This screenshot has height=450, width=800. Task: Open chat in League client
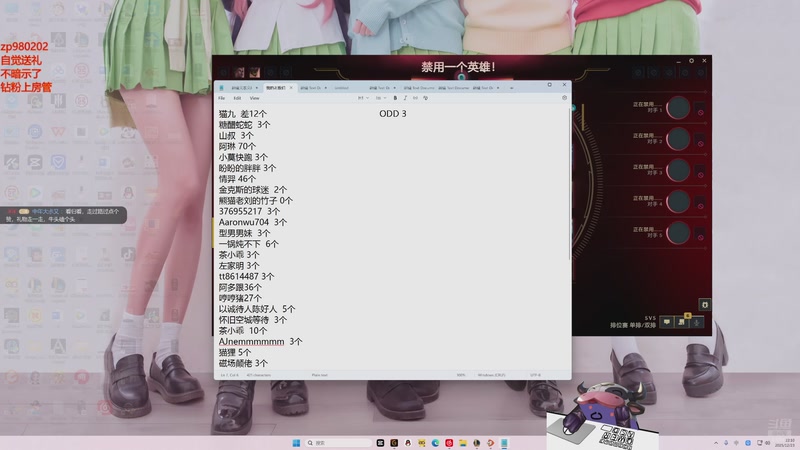(666, 322)
